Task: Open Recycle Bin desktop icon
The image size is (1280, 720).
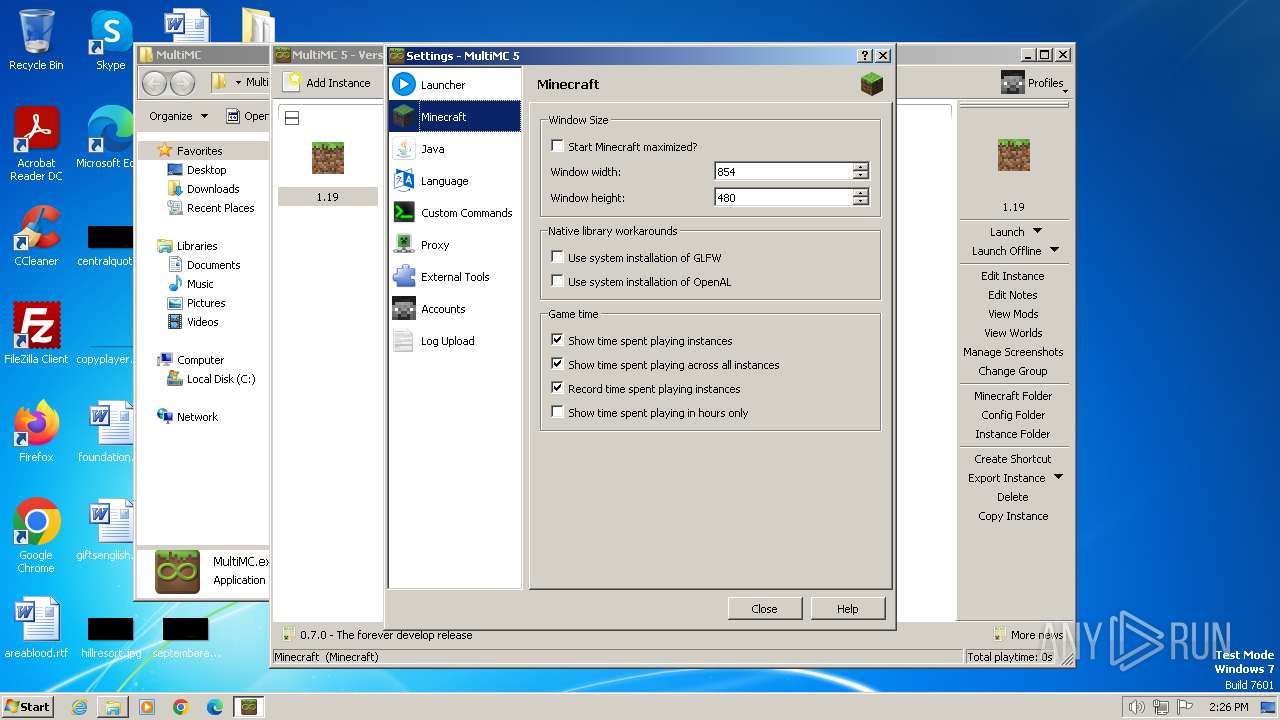Action: [36, 32]
